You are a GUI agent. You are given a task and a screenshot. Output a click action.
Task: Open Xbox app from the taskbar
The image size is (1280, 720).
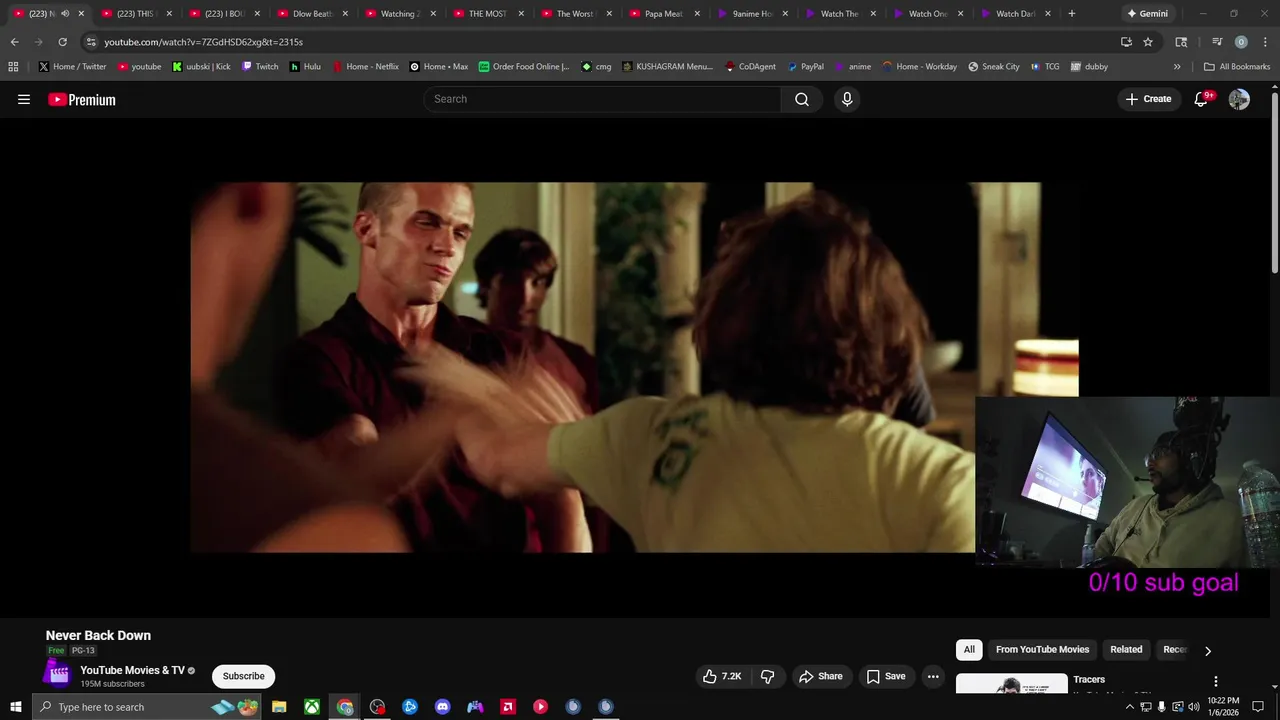312,707
